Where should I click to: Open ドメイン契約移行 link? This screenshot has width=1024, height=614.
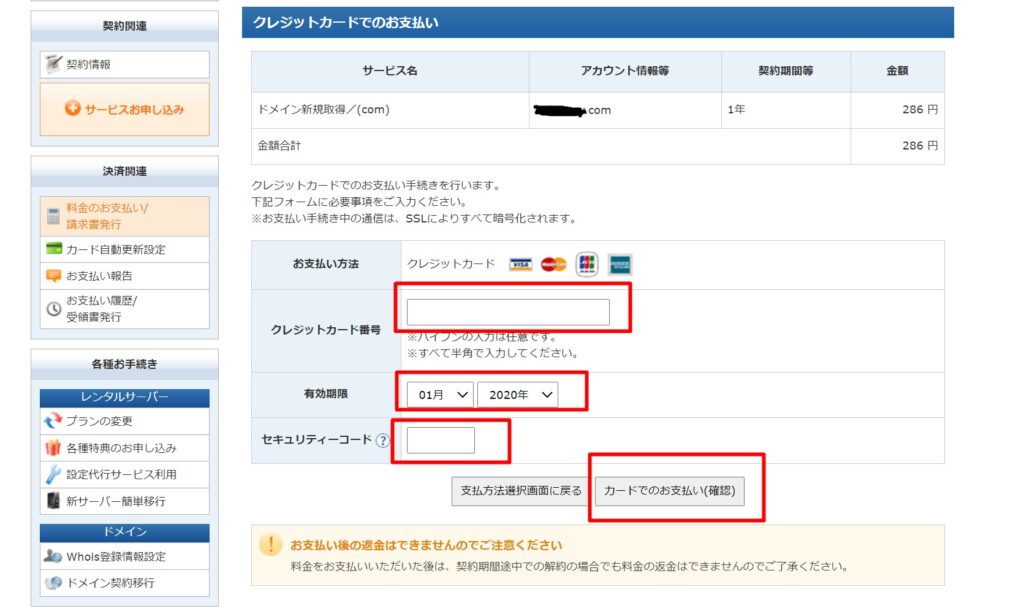click(125, 583)
